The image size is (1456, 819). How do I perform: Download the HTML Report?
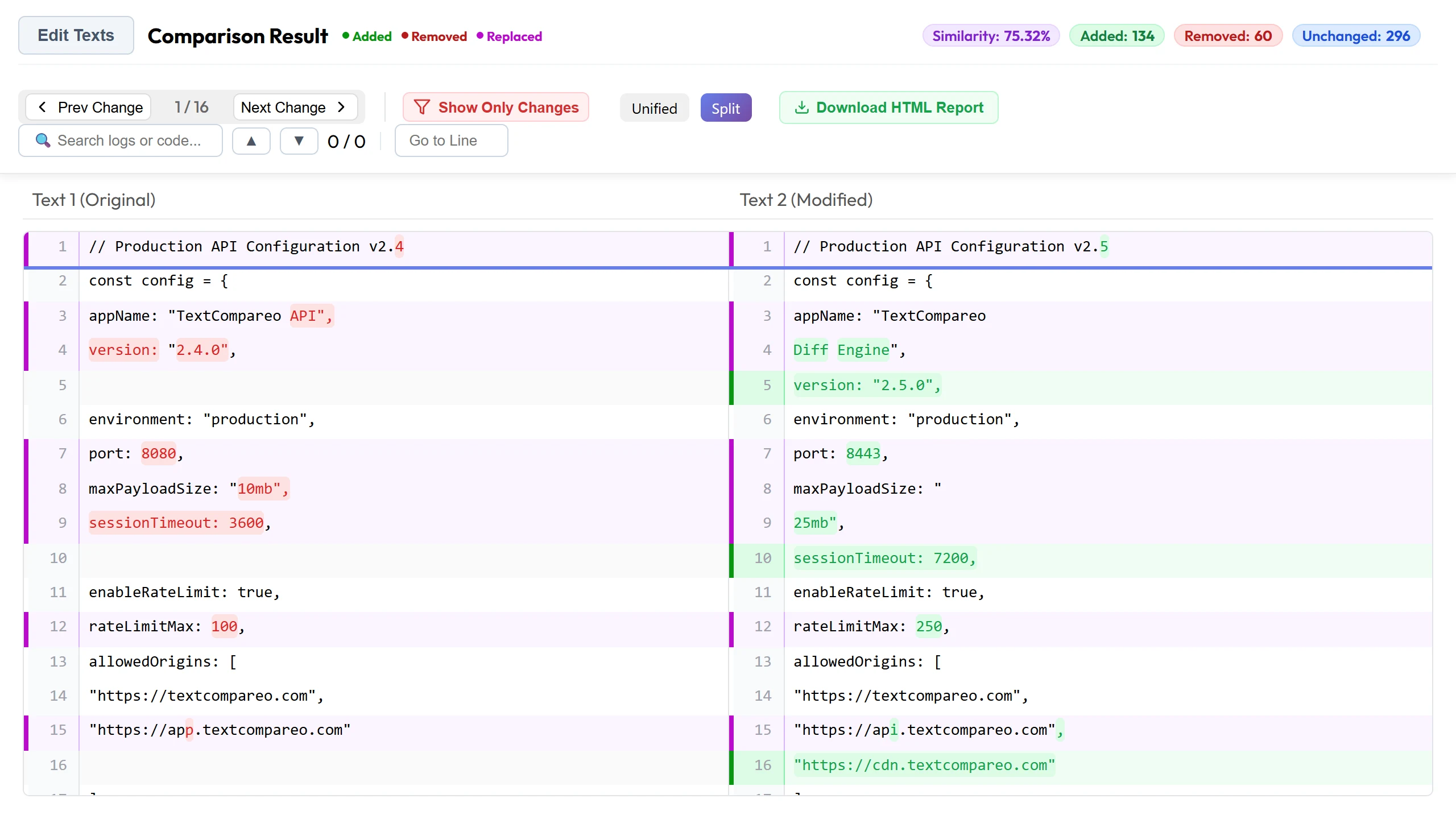click(888, 107)
